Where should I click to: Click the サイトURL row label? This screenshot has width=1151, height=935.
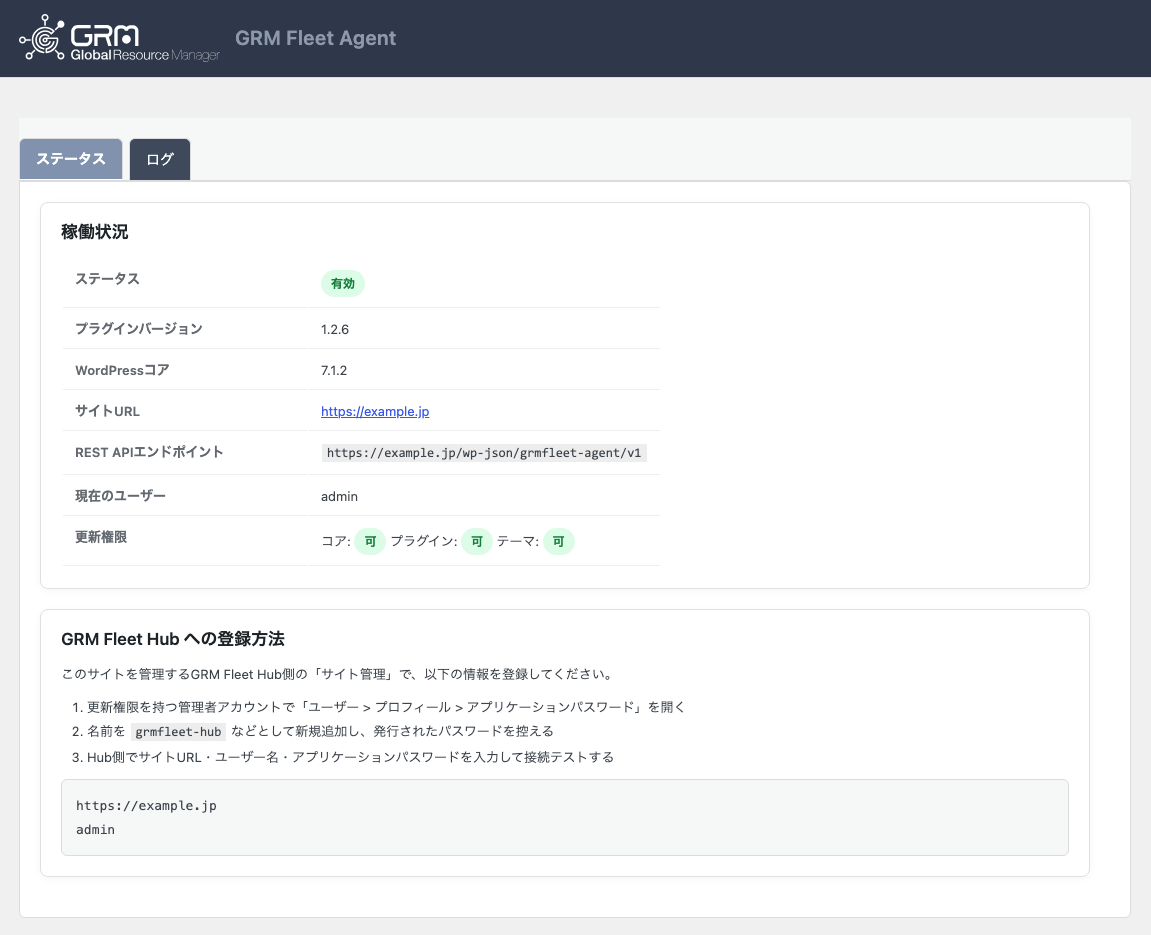(x=107, y=411)
